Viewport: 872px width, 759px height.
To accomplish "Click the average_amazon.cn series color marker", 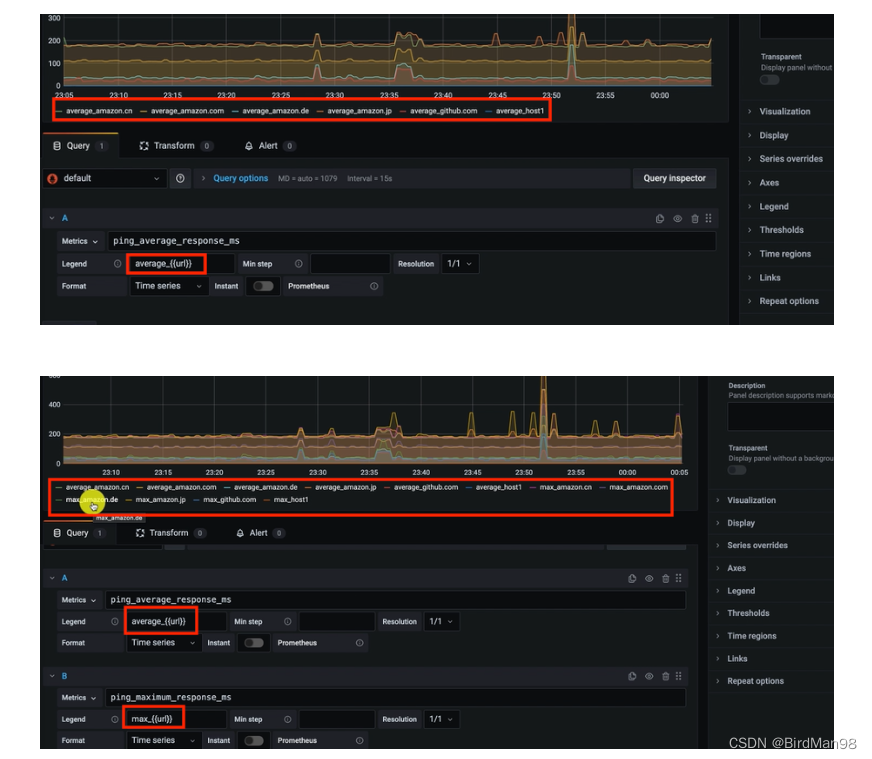I will [60, 110].
